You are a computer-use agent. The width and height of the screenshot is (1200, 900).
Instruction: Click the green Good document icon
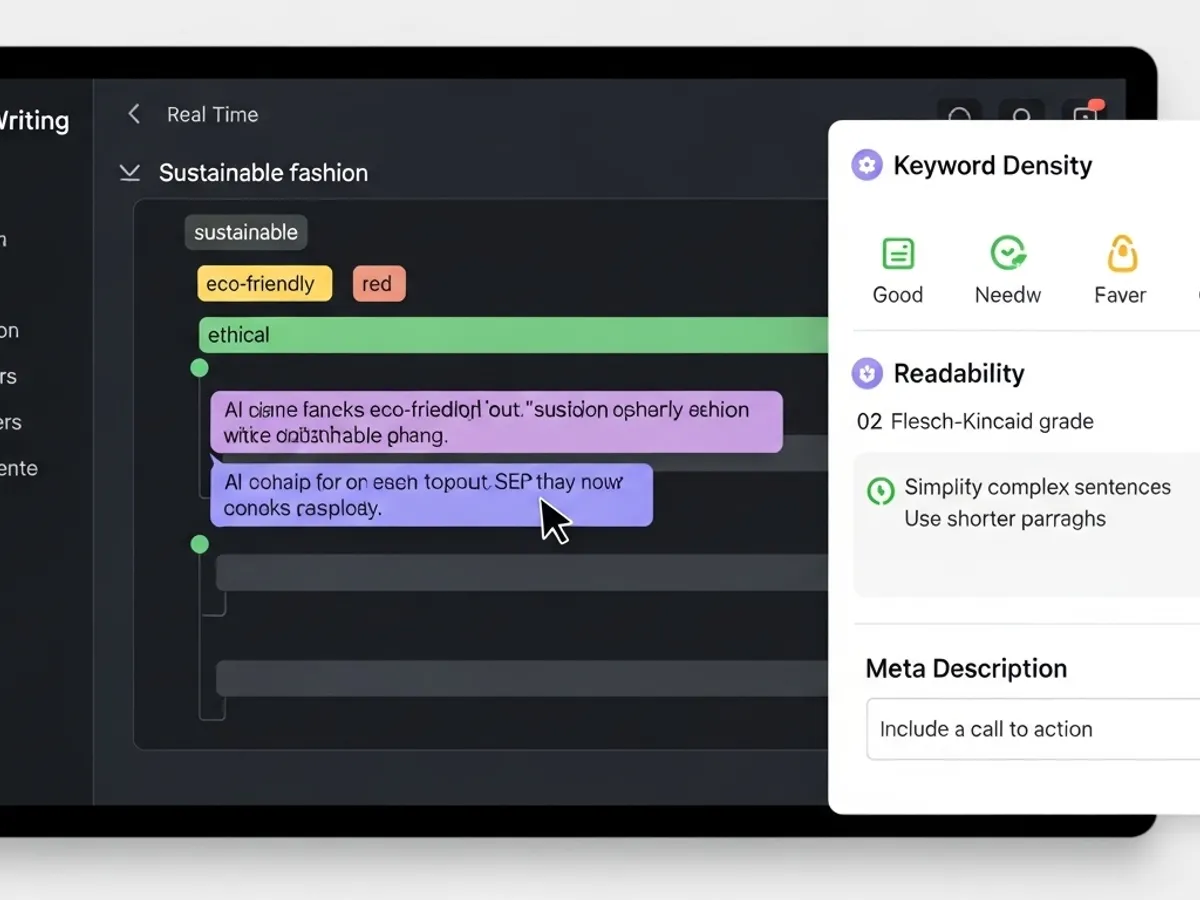tap(898, 253)
